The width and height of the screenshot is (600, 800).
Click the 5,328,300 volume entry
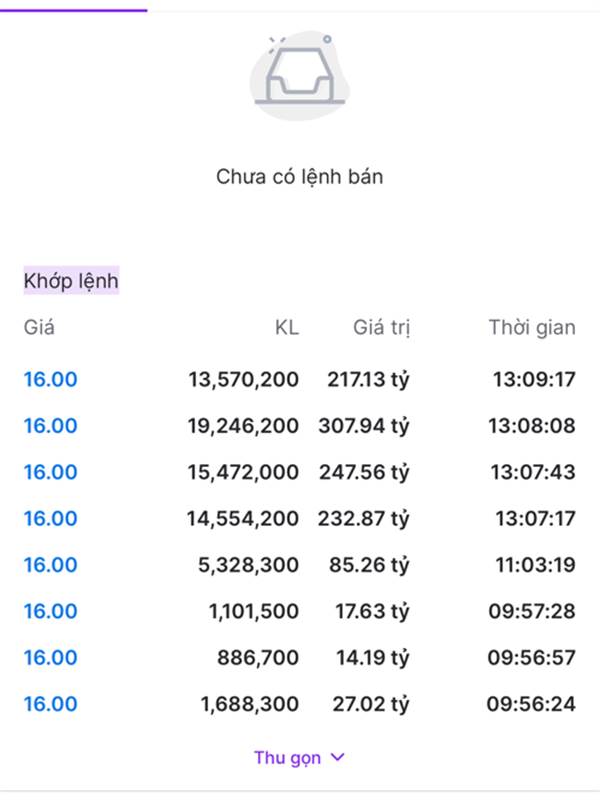point(248,565)
